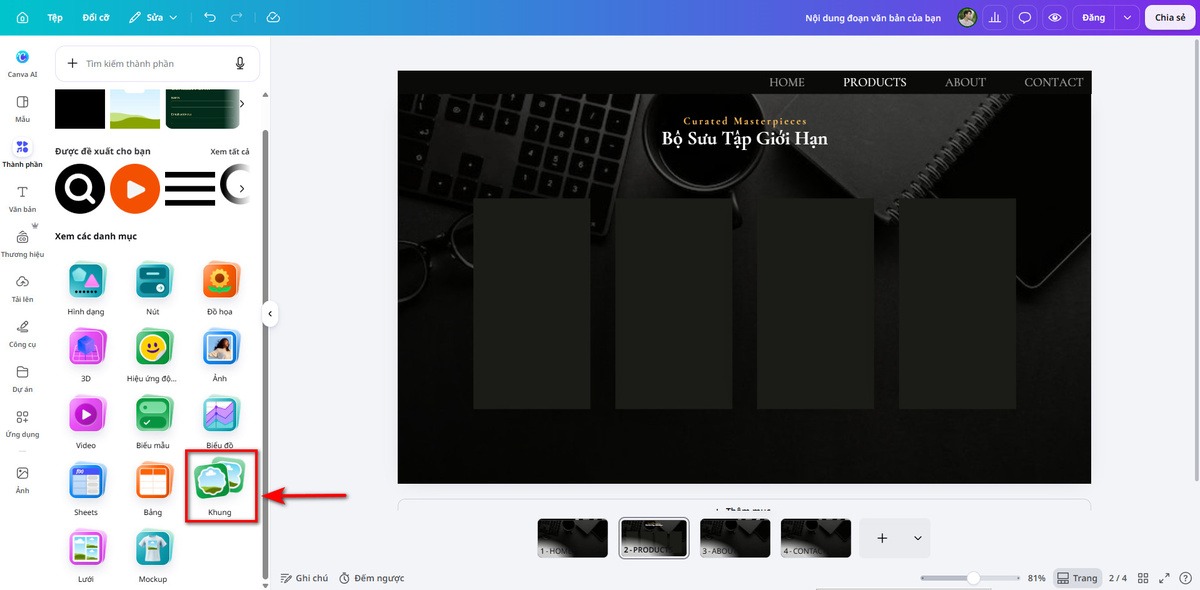Click HOME in the design navigation
Screen dimensions: 1200x590
(x=787, y=82)
